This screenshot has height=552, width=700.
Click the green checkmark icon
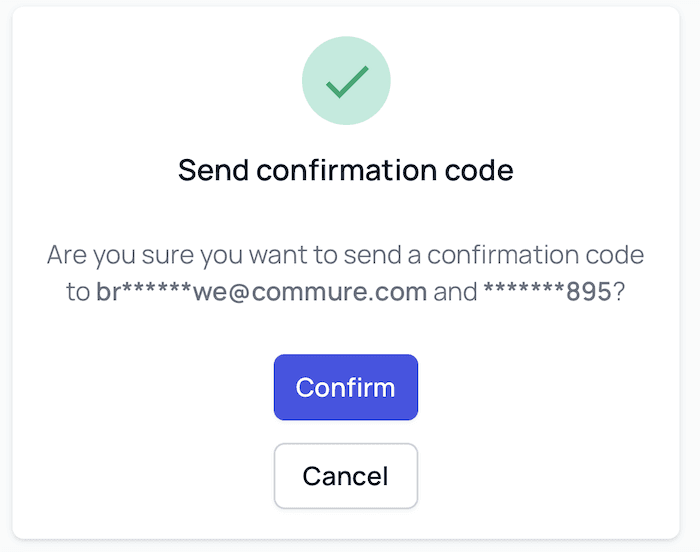coord(346,82)
